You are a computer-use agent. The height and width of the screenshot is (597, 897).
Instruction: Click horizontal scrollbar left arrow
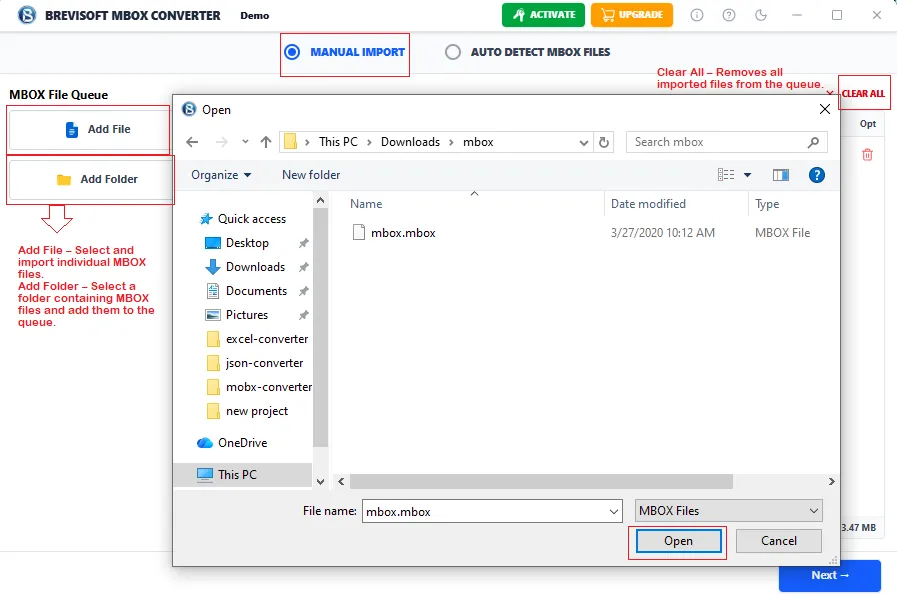tap(341, 481)
